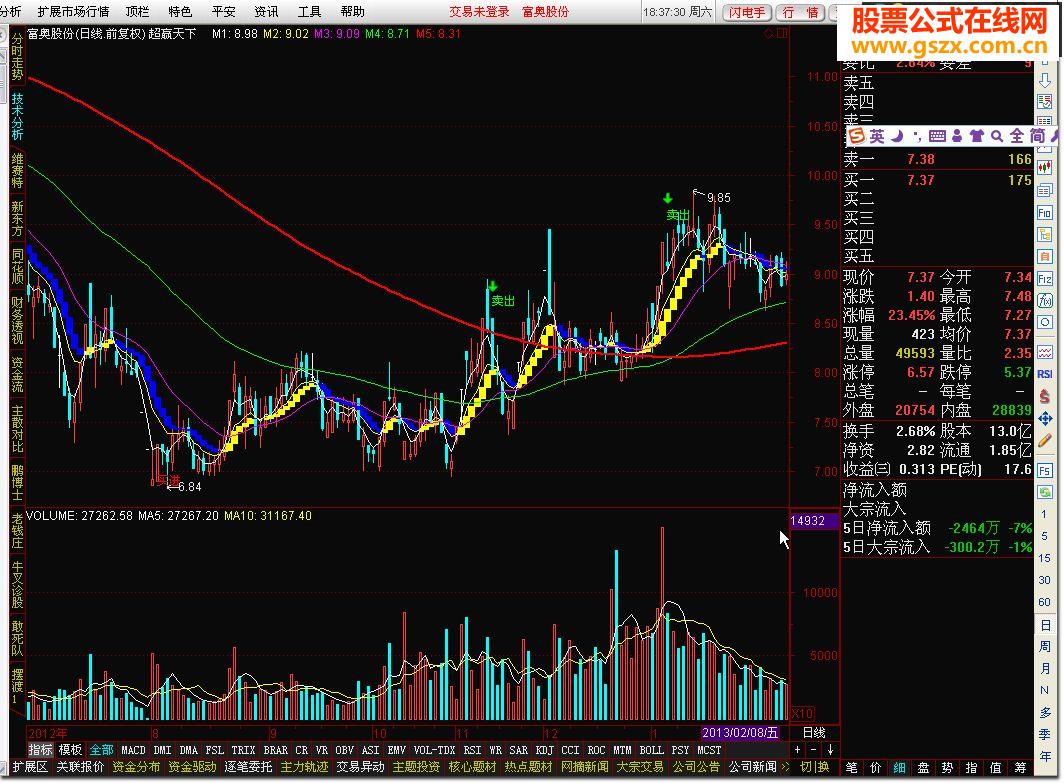Open the 特色 menu
Viewport: 1064px width, 783px height.
[180, 12]
